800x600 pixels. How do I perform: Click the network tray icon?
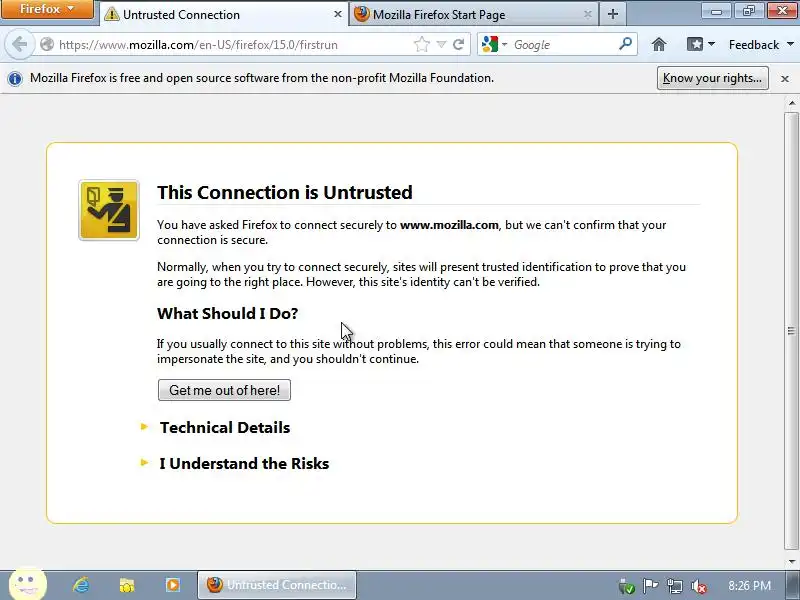click(x=674, y=586)
